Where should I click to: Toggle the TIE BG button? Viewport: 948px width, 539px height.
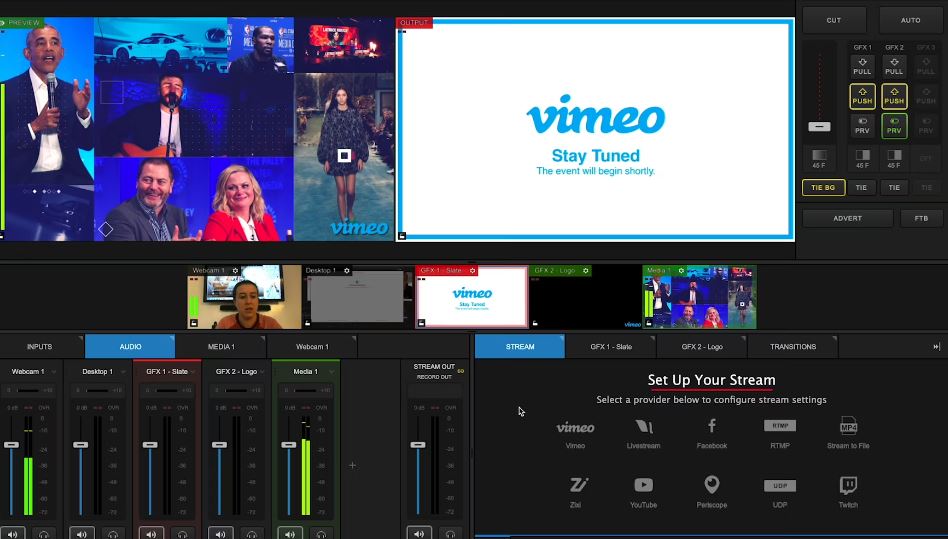click(x=823, y=187)
